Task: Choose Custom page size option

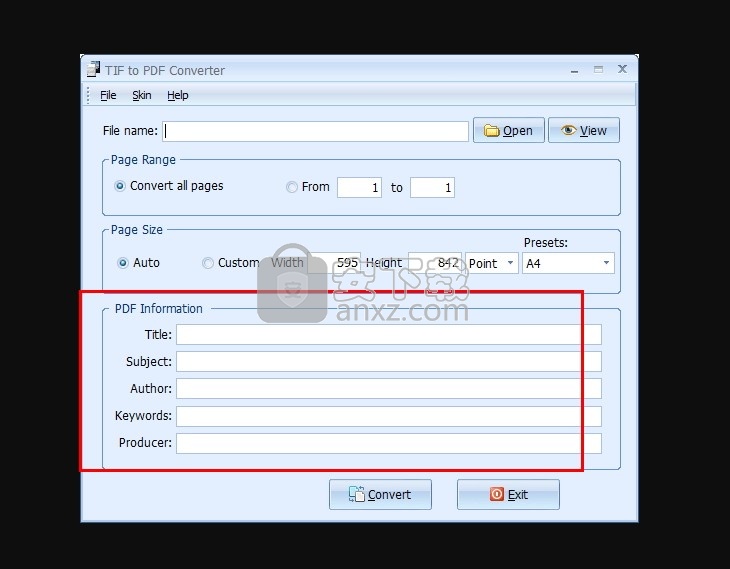Action: tap(208, 263)
